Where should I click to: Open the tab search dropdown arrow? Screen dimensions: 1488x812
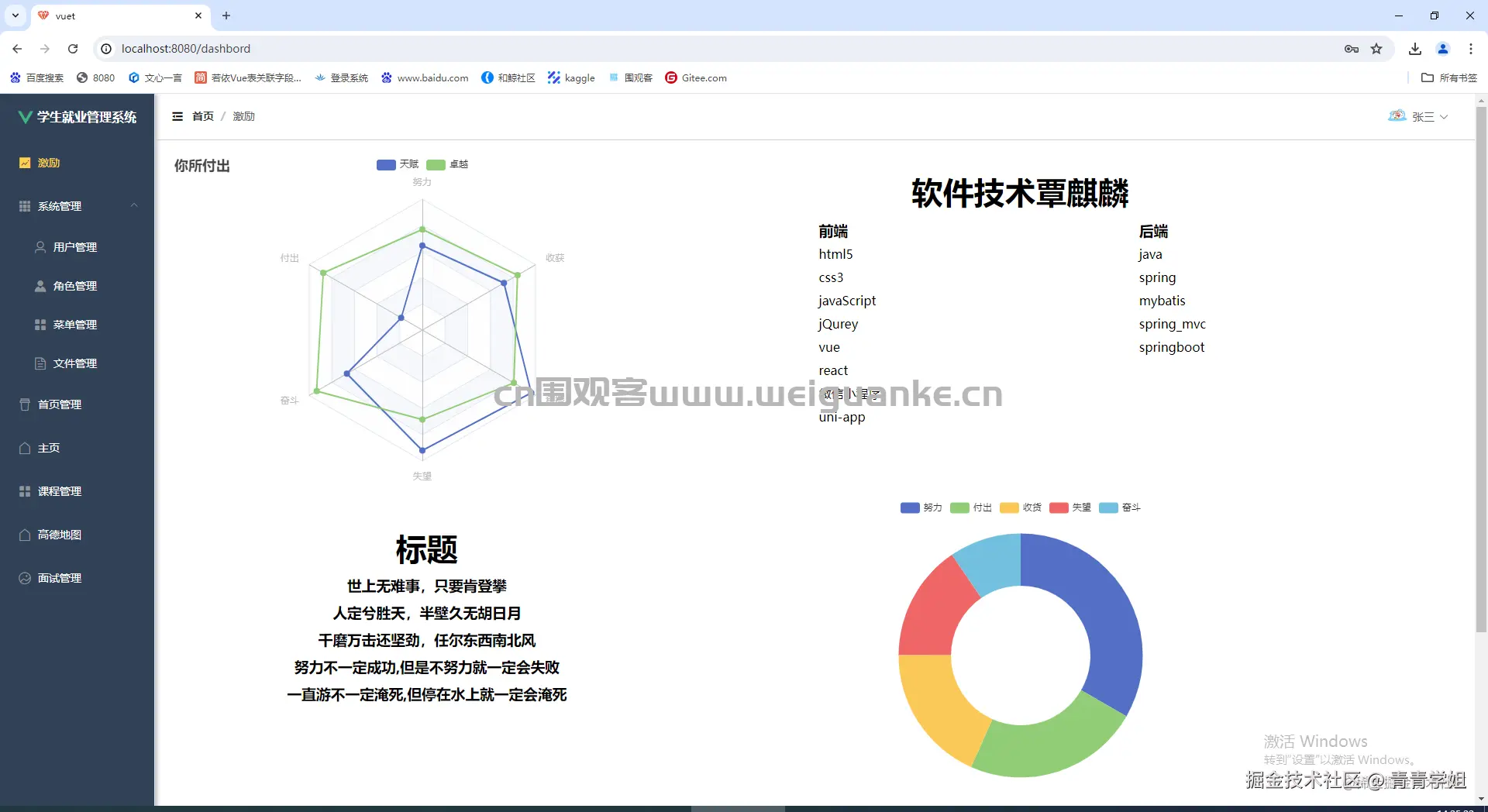[15, 15]
